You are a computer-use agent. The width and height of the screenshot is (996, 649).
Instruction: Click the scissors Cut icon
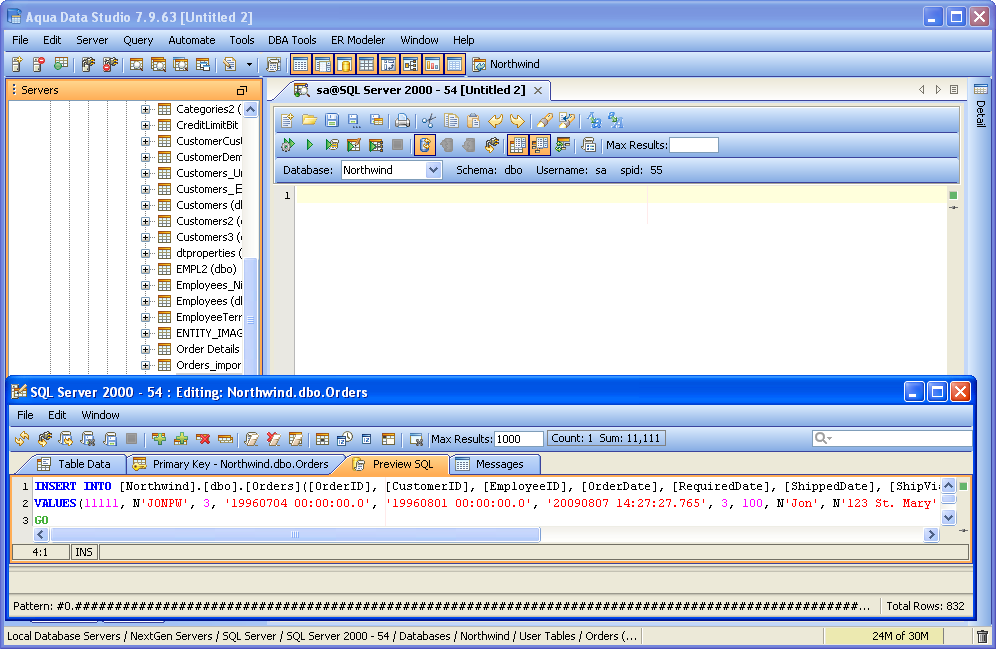point(429,120)
